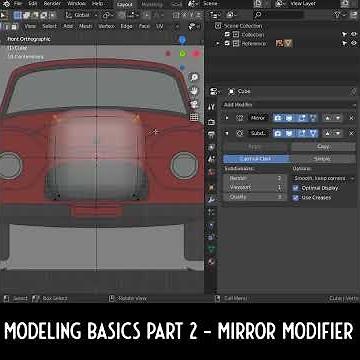The image size is (360, 360).
Task: Open the Smooth, keep corners dropdown
Action: (323, 179)
